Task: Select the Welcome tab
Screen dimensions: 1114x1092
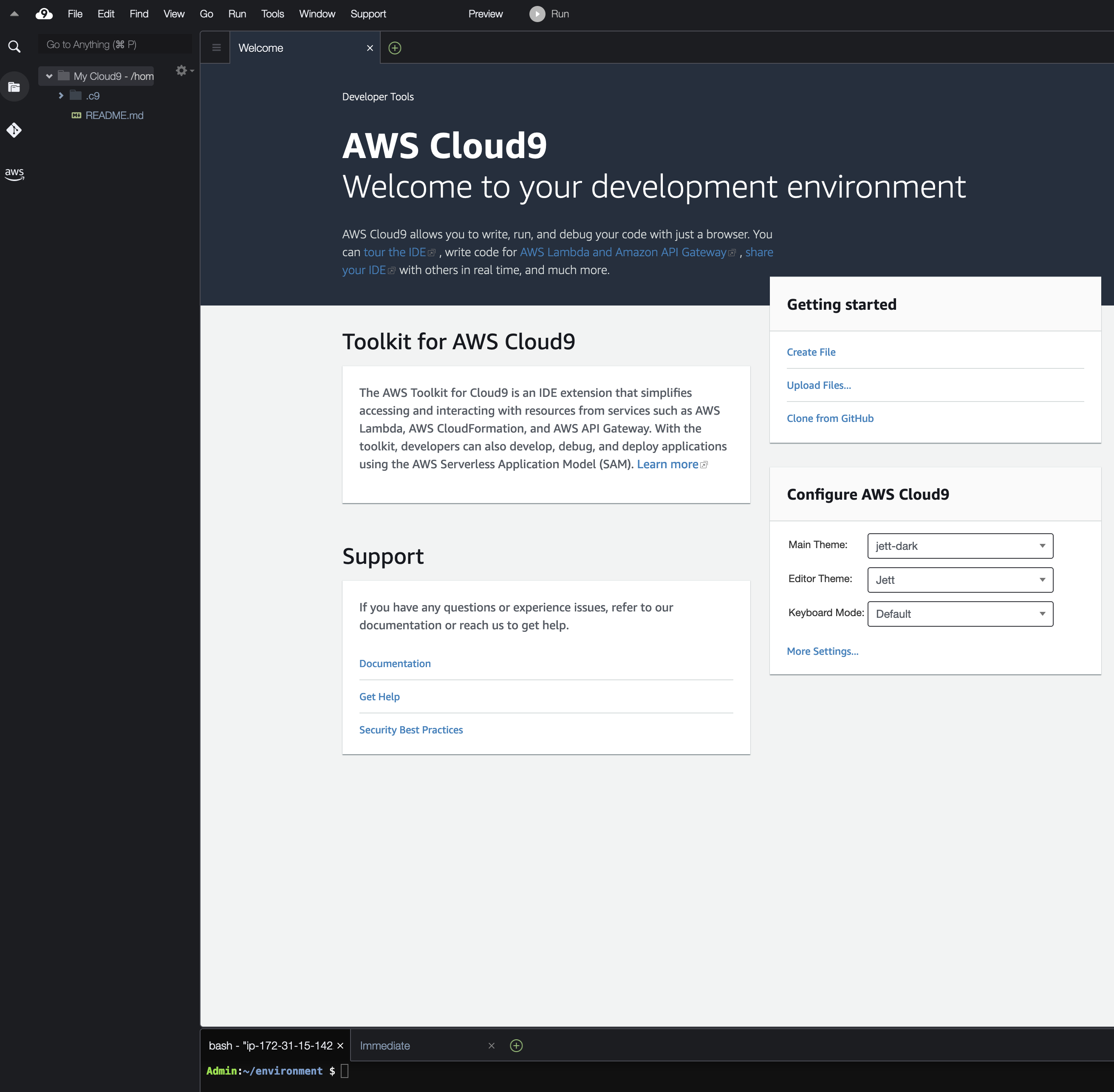Action: point(305,48)
